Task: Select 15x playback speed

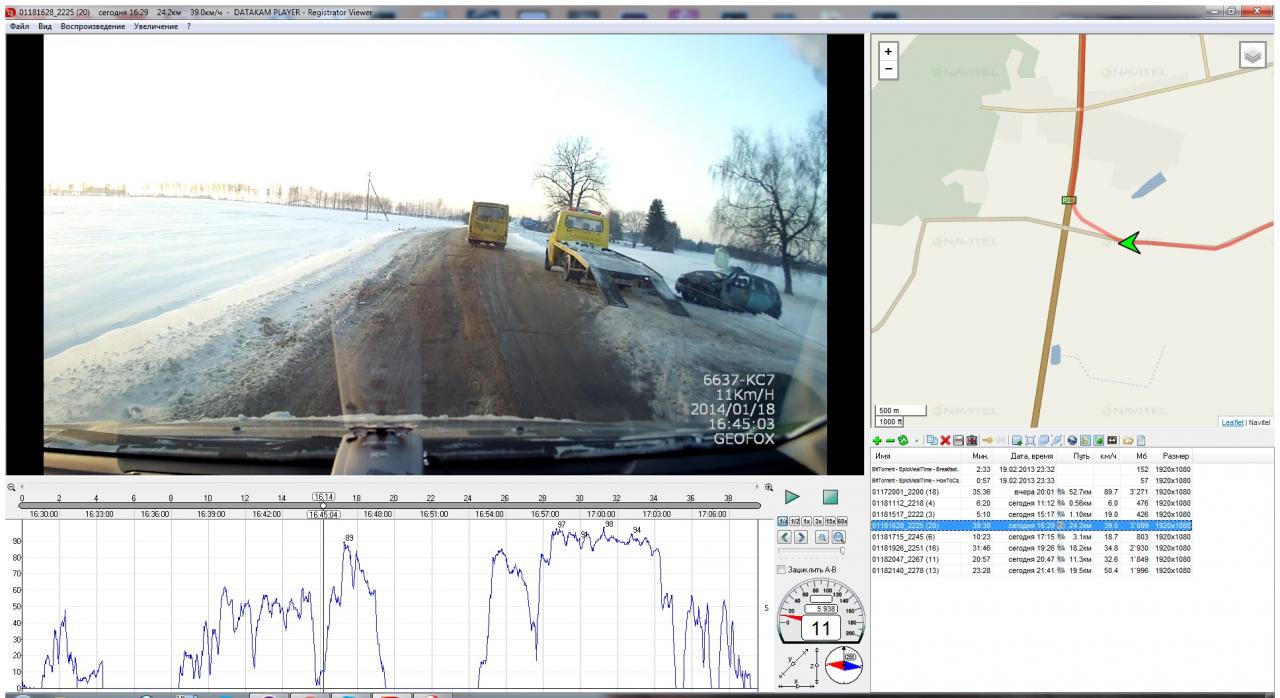Action: click(x=830, y=522)
